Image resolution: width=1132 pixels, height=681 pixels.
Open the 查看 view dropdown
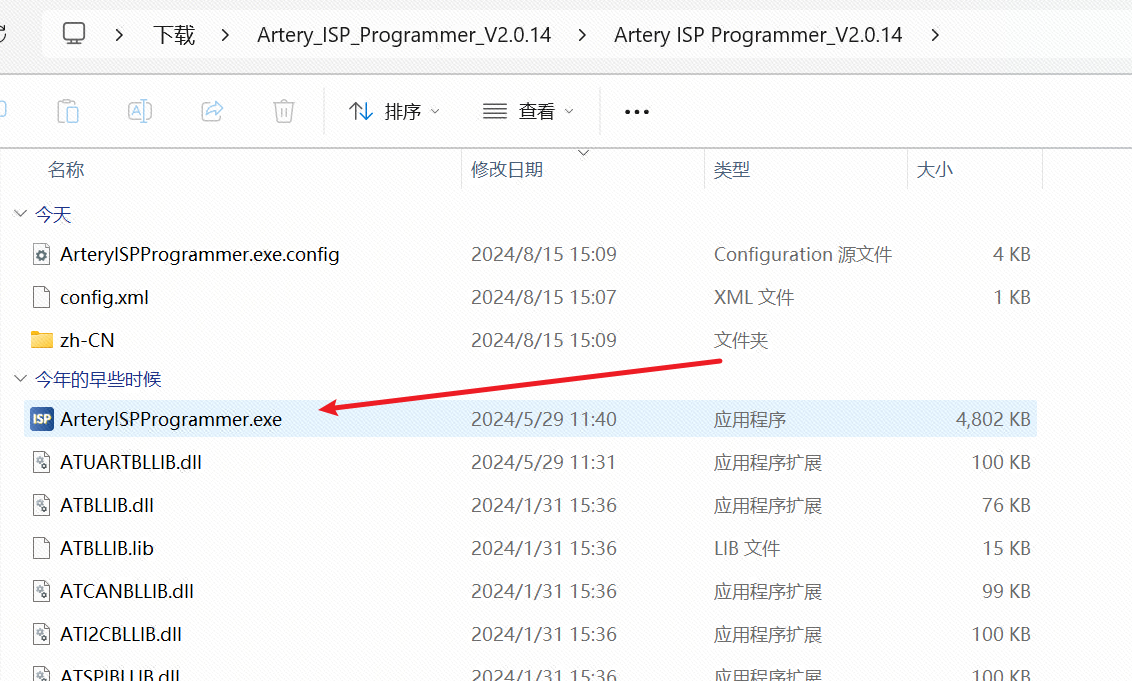coord(528,111)
